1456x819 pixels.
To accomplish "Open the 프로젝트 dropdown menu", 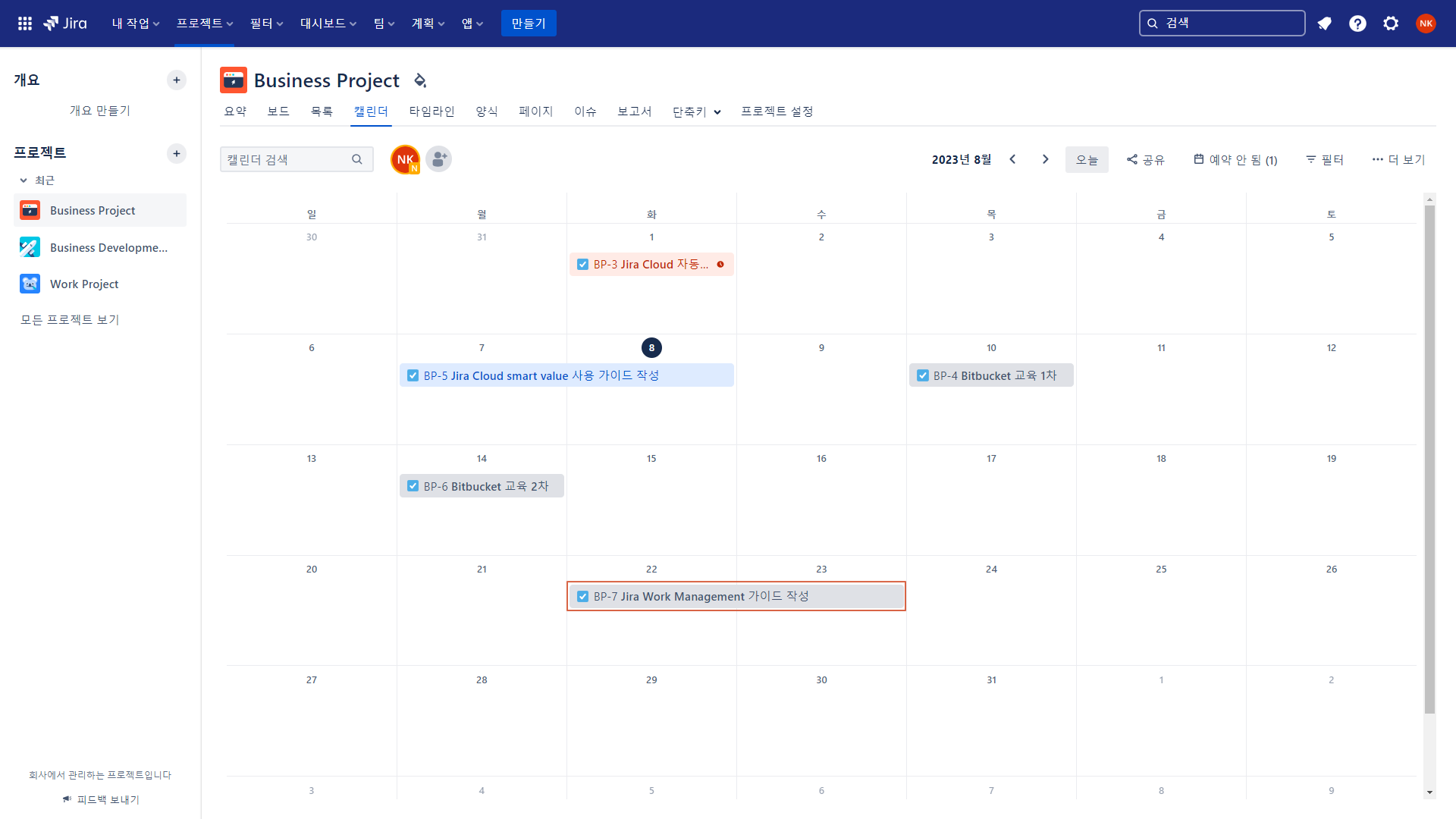I will (205, 24).
